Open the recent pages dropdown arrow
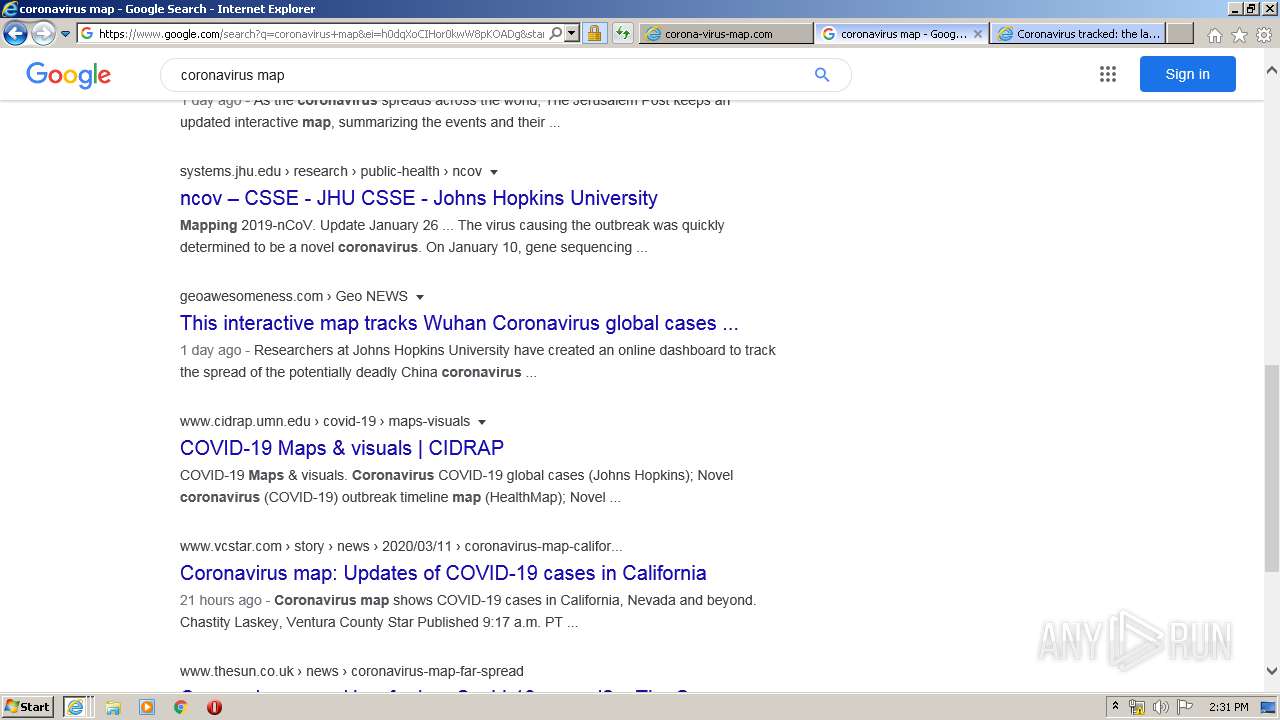The height and width of the screenshot is (720, 1280). tap(65, 34)
